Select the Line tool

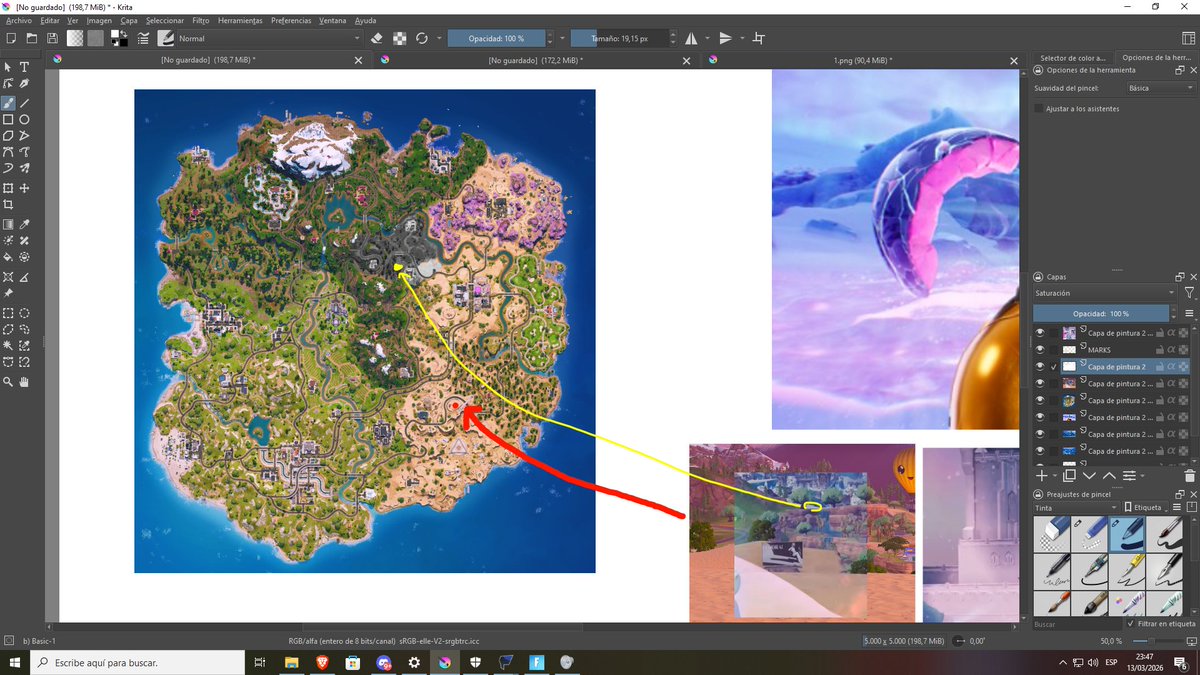coord(24,103)
